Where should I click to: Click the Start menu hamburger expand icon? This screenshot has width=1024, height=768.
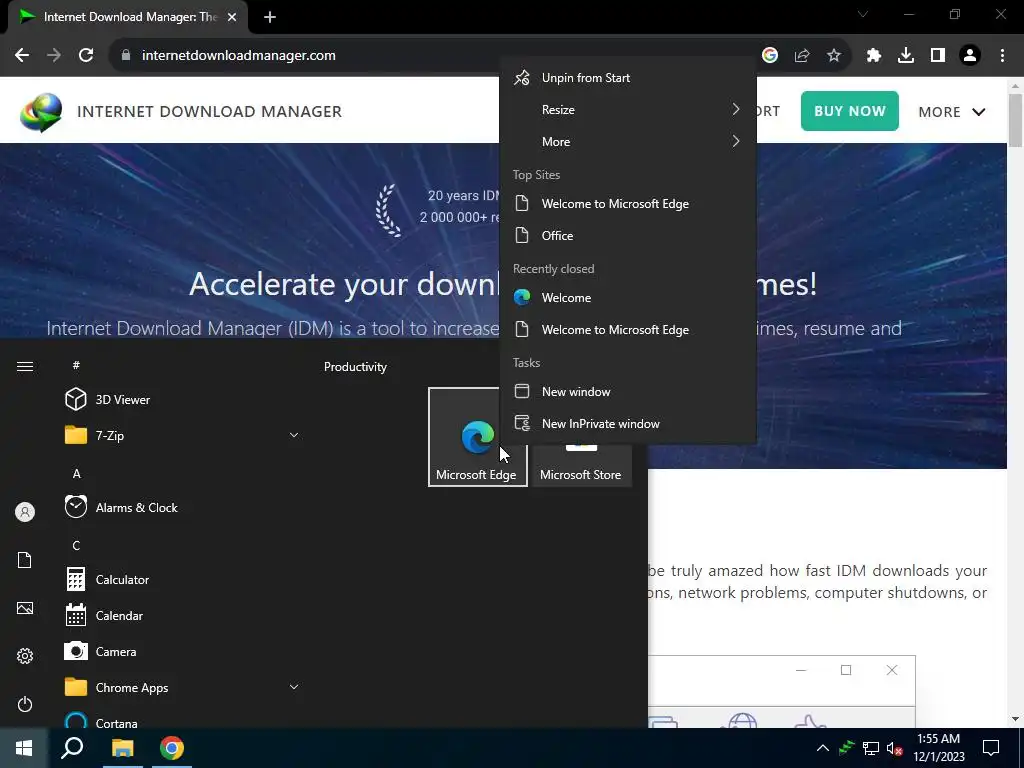coord(25,366)
